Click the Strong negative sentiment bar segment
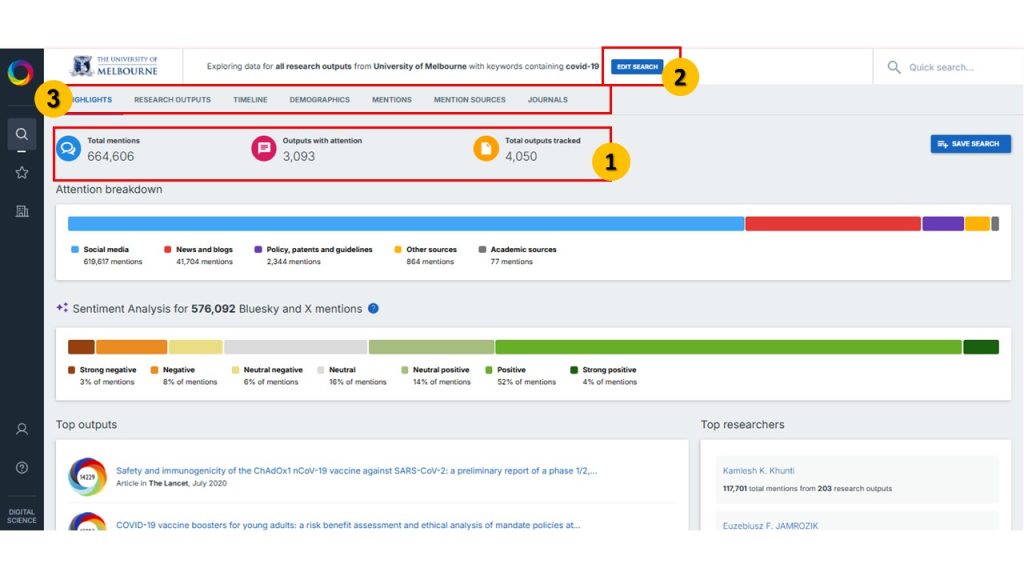 (81, 347)
